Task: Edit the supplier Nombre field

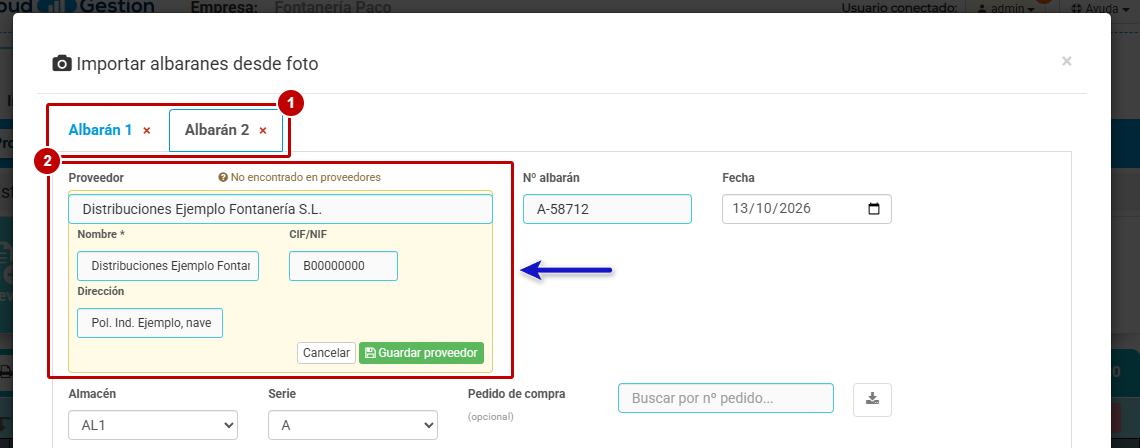Action: tap(168, 266)
